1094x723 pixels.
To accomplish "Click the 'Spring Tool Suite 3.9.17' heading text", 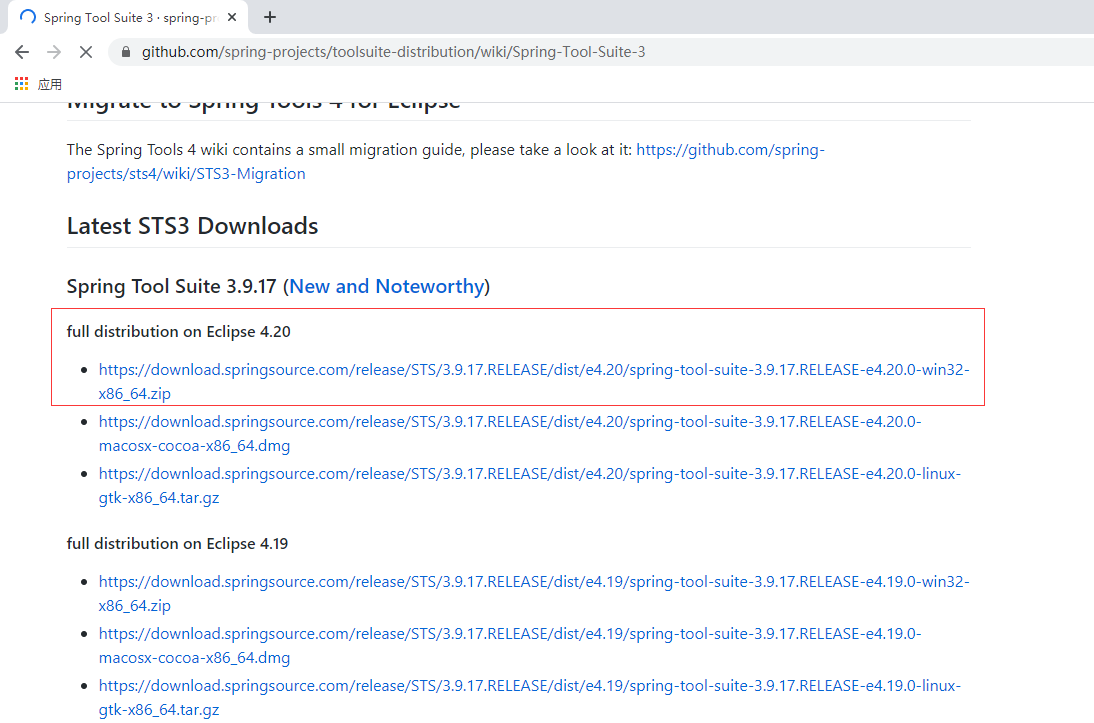I will click(172, 286).
